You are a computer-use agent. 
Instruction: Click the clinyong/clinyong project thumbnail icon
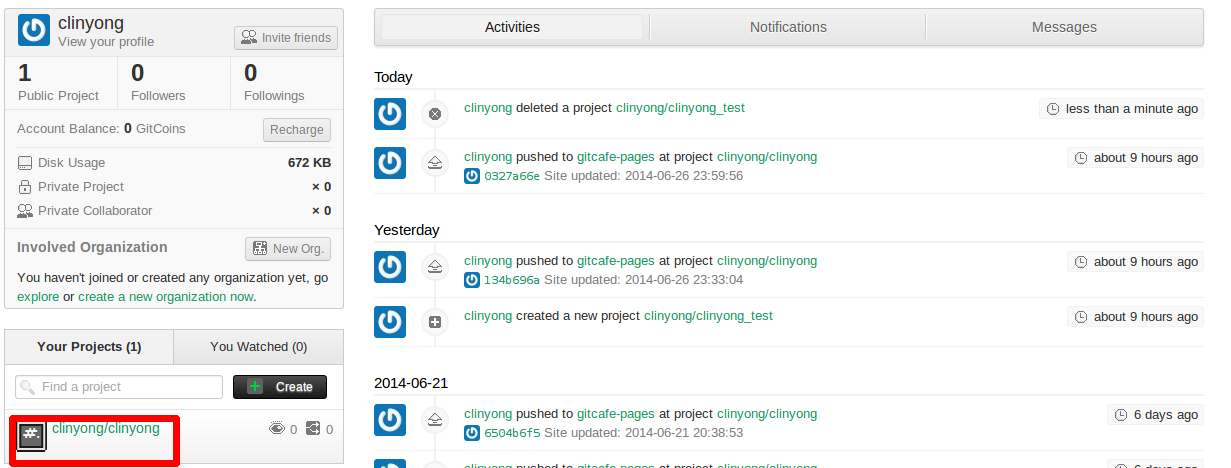click(32, 435)
